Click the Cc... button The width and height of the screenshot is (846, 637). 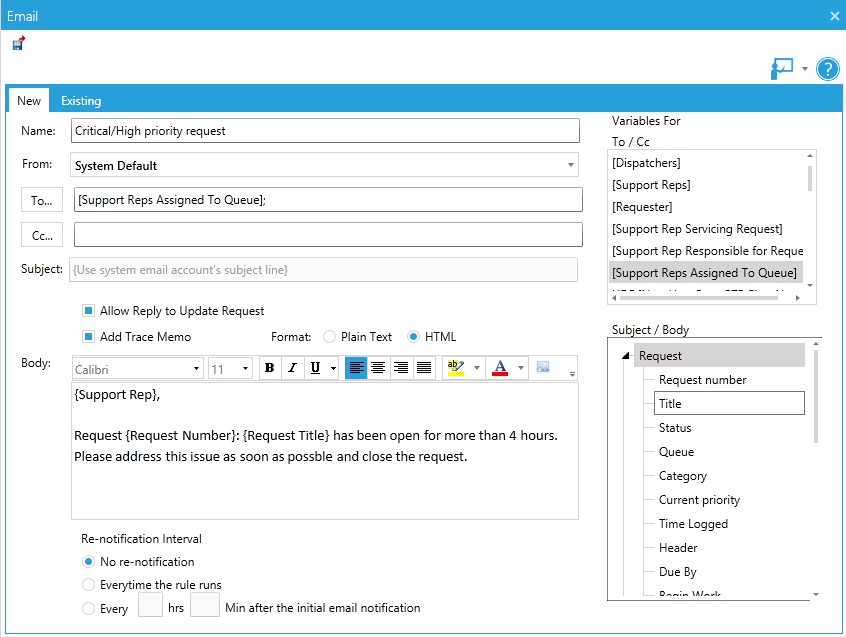click(x=41, y=235)
